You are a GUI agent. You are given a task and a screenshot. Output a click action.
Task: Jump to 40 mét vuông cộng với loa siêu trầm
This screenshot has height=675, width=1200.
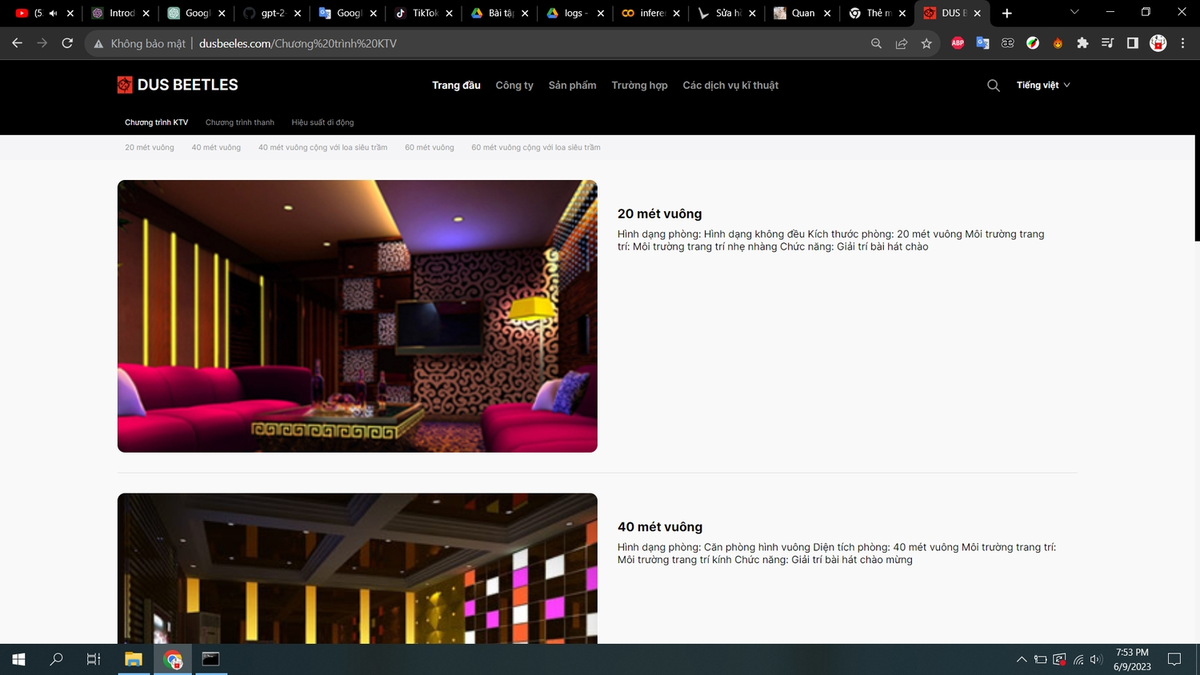(x=322, y=147)
